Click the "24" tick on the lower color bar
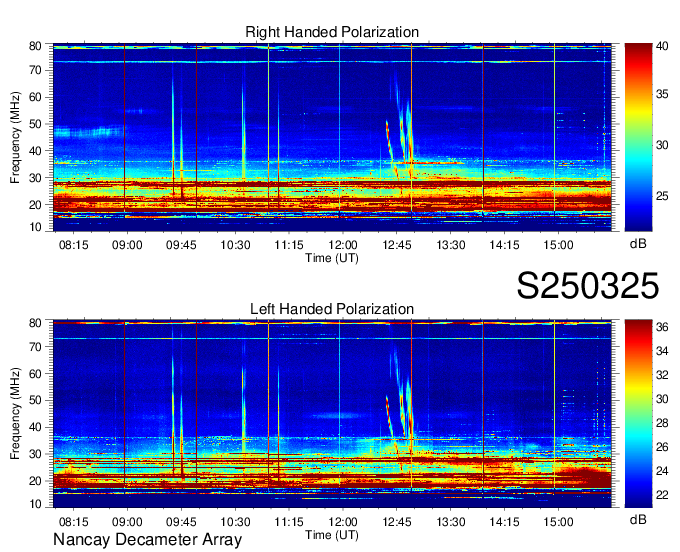This screenshot has width=680, height=552. (662, 471)
